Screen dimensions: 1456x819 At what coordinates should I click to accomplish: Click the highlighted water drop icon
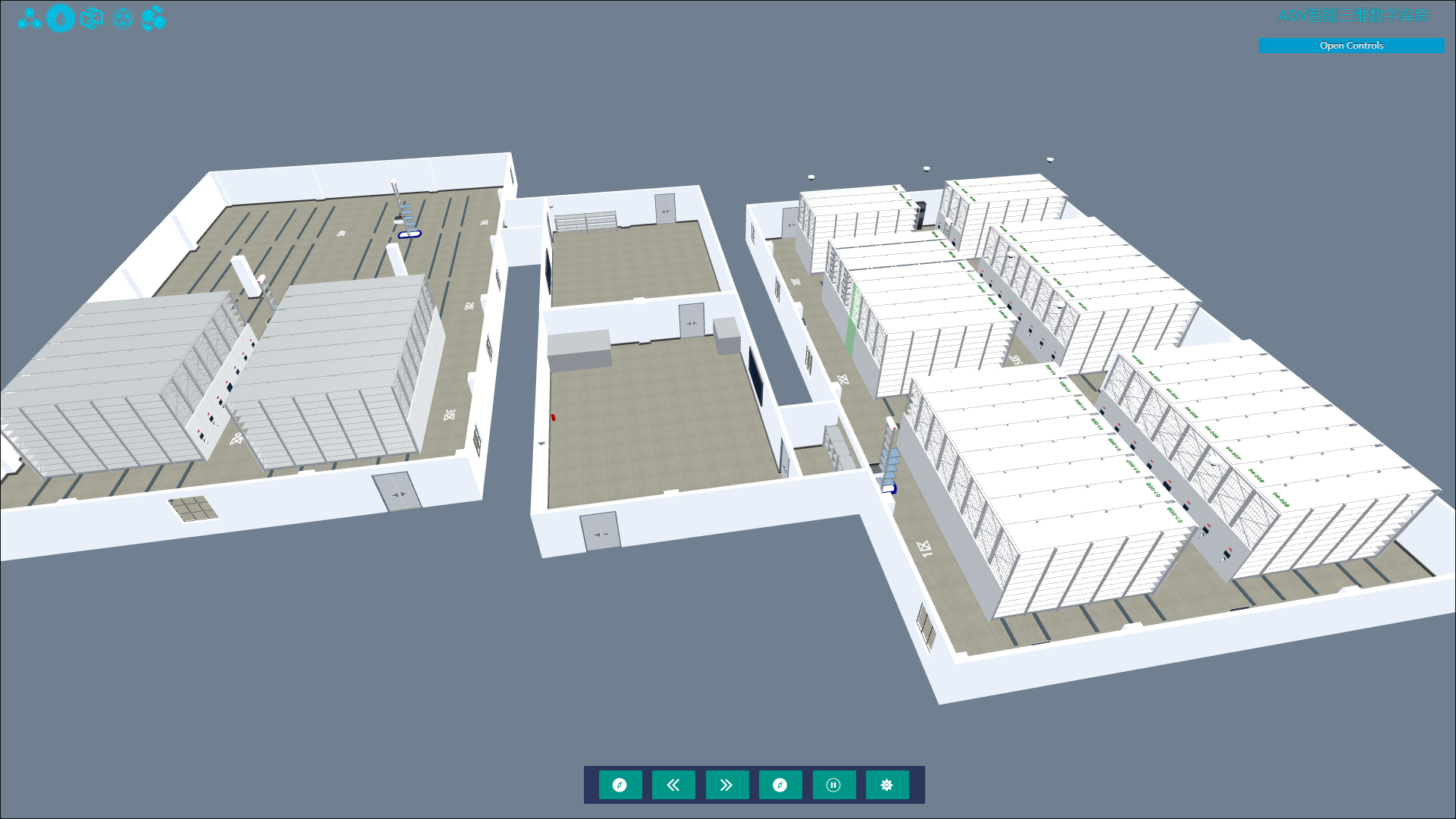(61, 19)
